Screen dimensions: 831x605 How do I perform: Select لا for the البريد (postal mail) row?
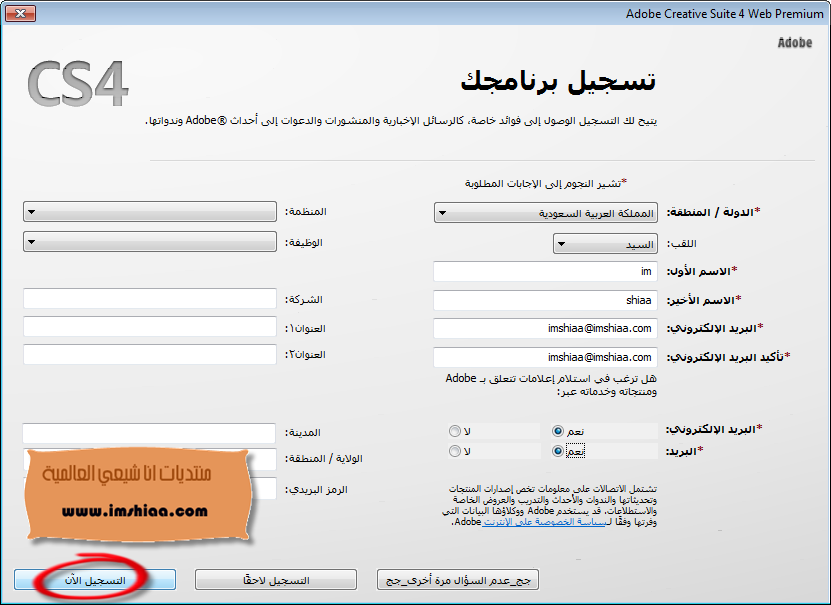tap(455, 451)
